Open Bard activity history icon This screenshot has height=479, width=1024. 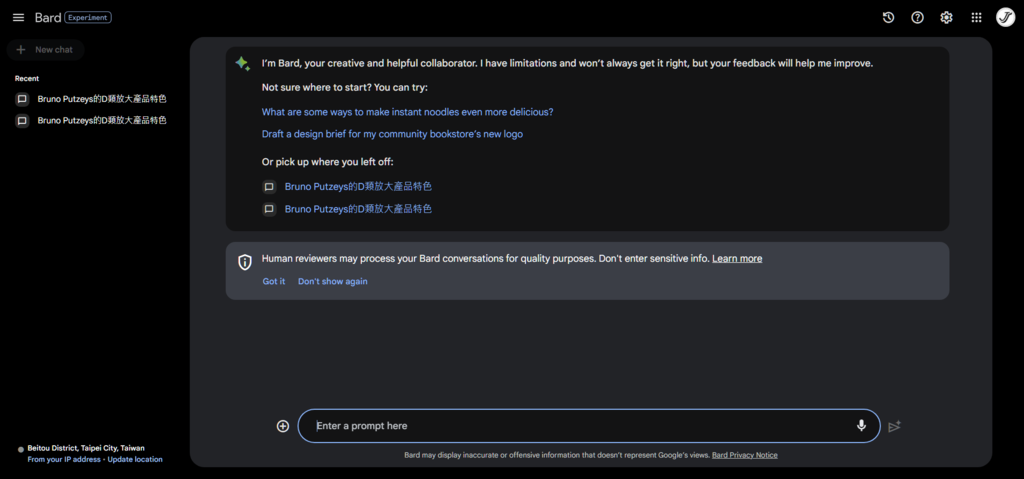tap(888, 17)
